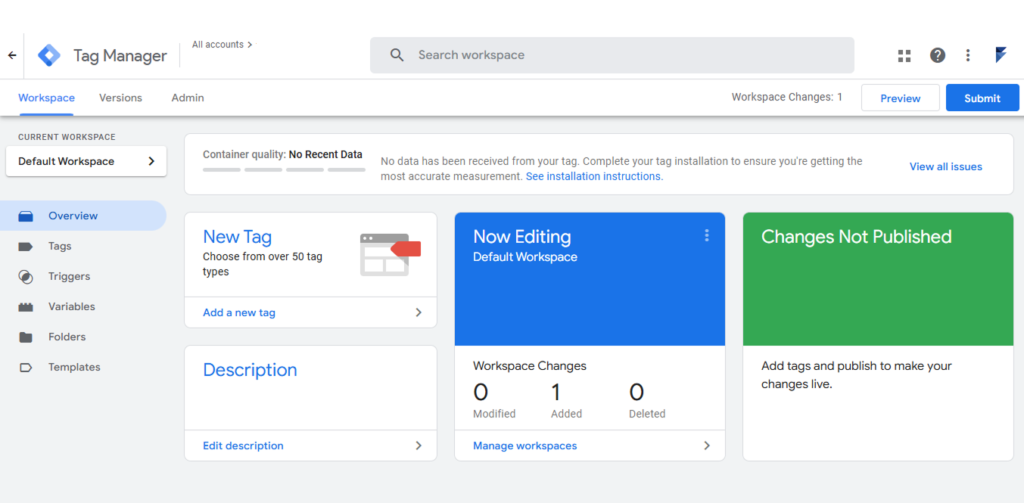Click the New Tag illustration
This screenshot has width=1024, height=503.
click(x=390, y=254)
